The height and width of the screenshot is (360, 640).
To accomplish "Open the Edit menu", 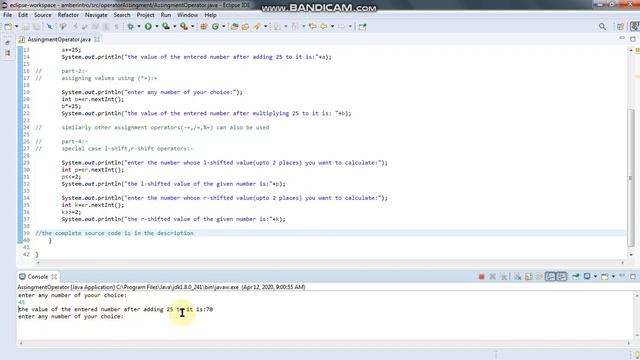I will [x=23, y=15].
